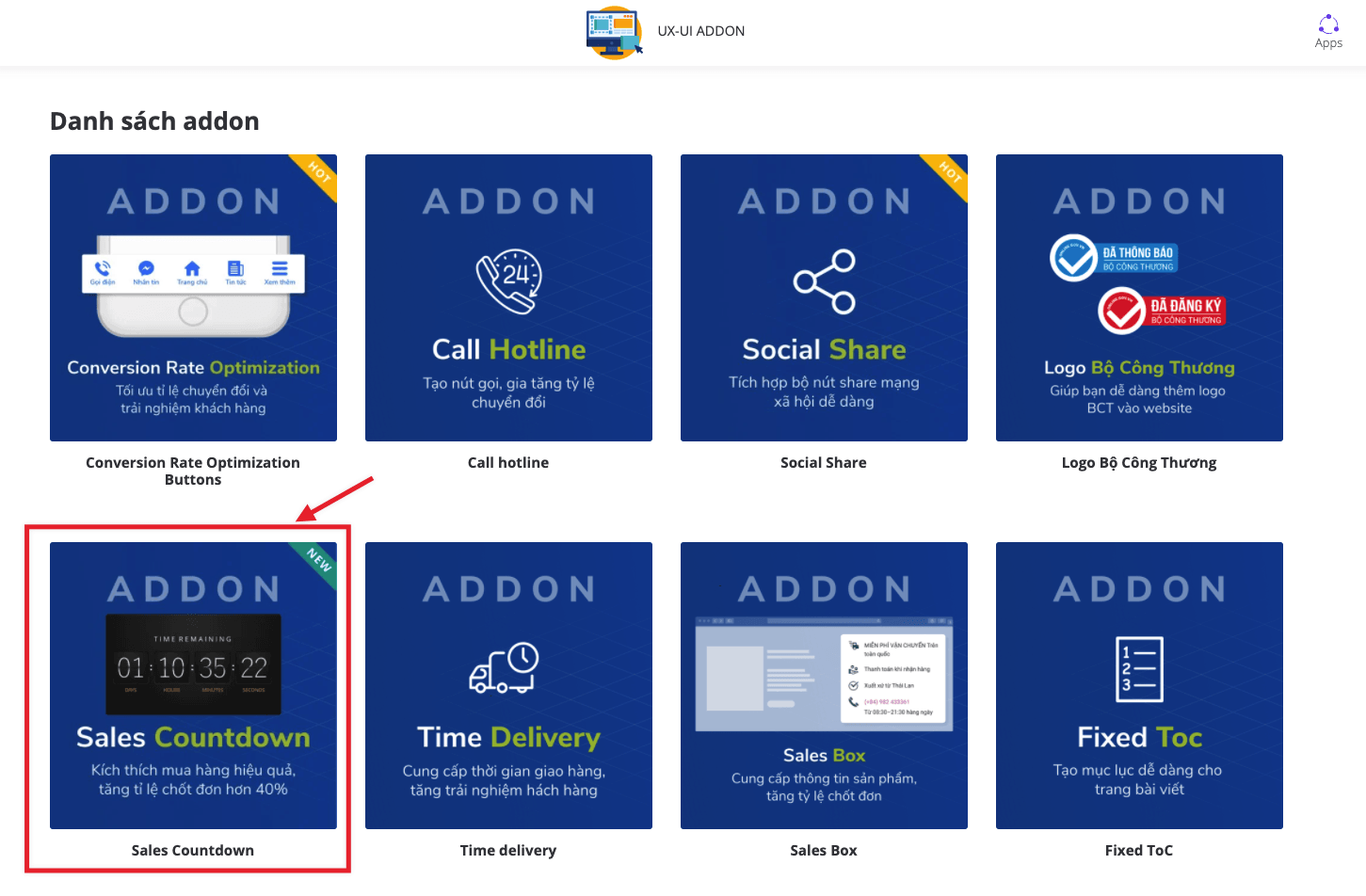Click 'Conversion Rate Optimization Buttons' caption

193,472
